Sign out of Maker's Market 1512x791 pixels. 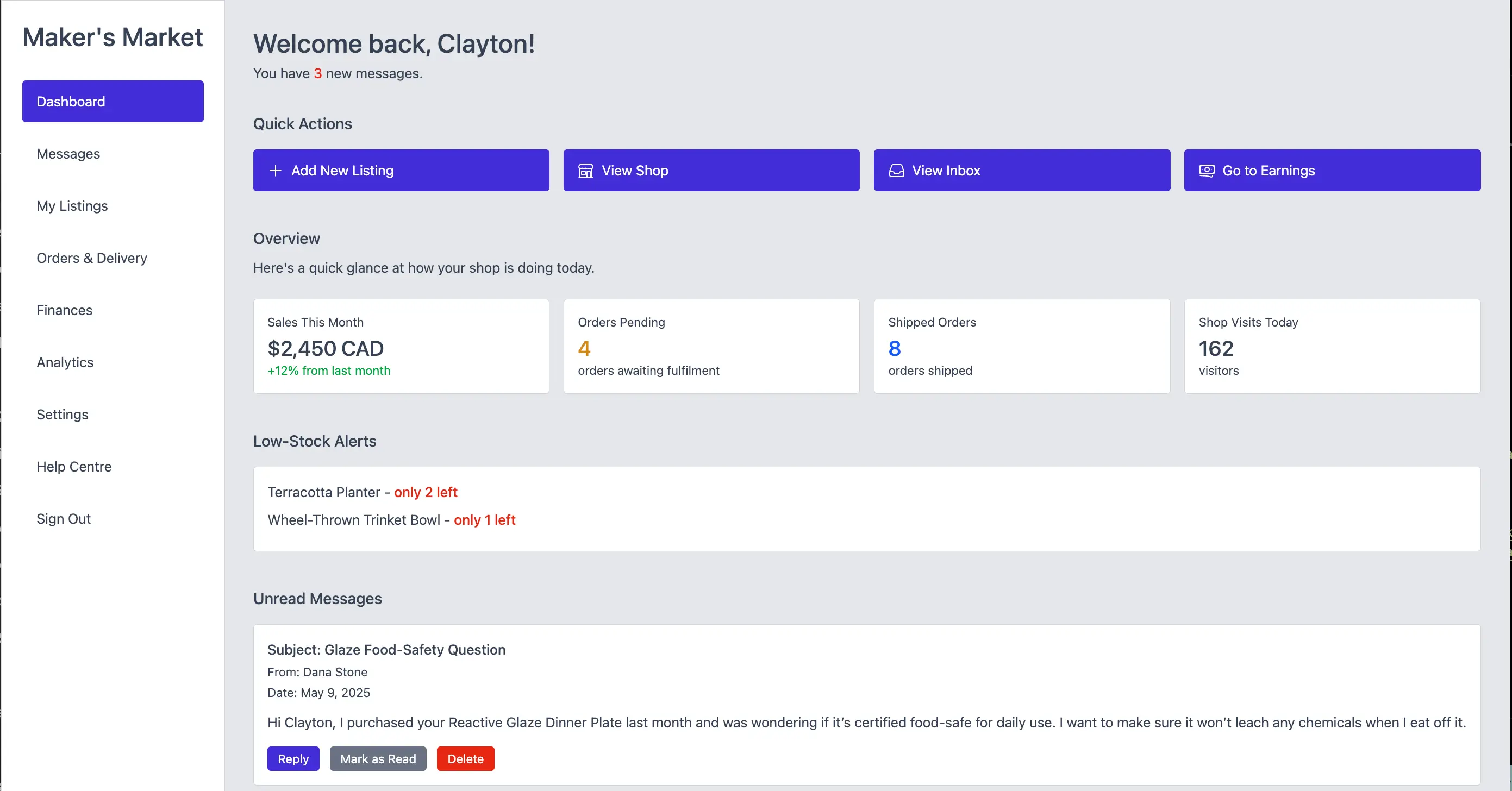tap(64, 518)
